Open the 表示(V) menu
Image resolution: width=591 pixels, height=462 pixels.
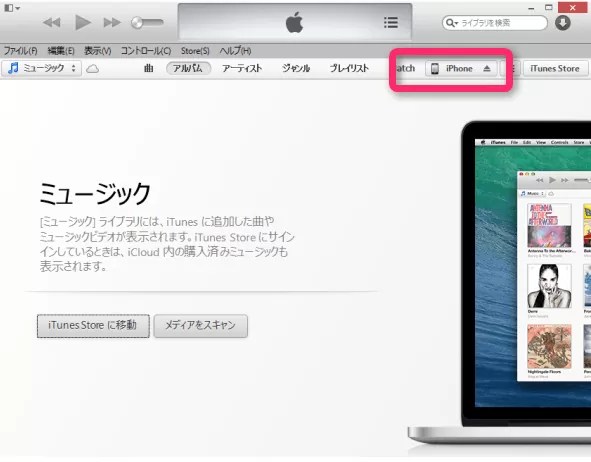coord(97,50)
